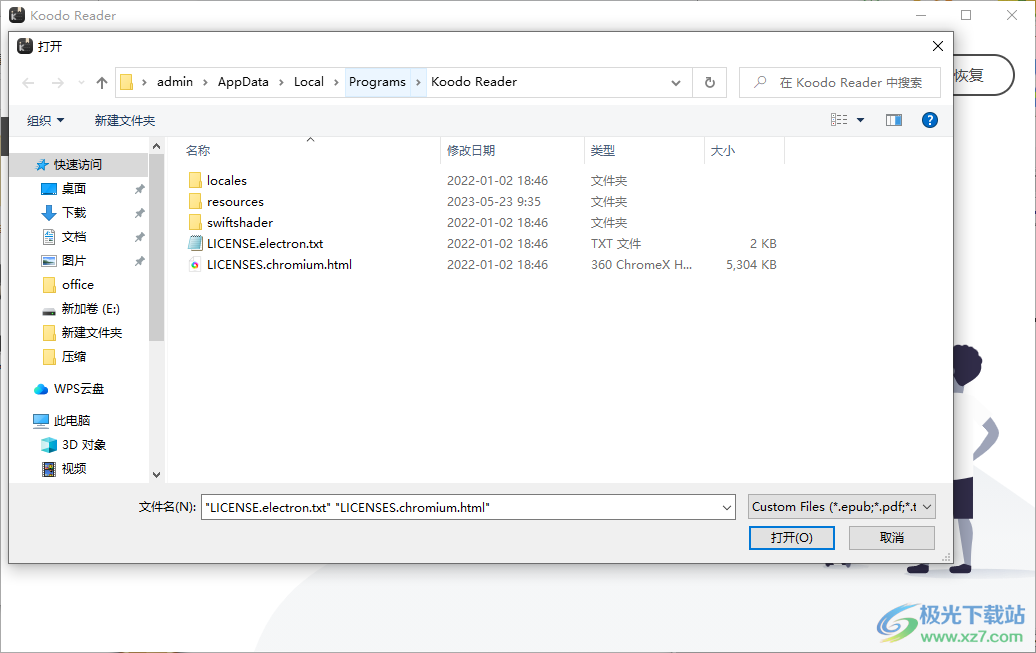
Task: Expand address bar history dropdown
Action: (676, 83)
